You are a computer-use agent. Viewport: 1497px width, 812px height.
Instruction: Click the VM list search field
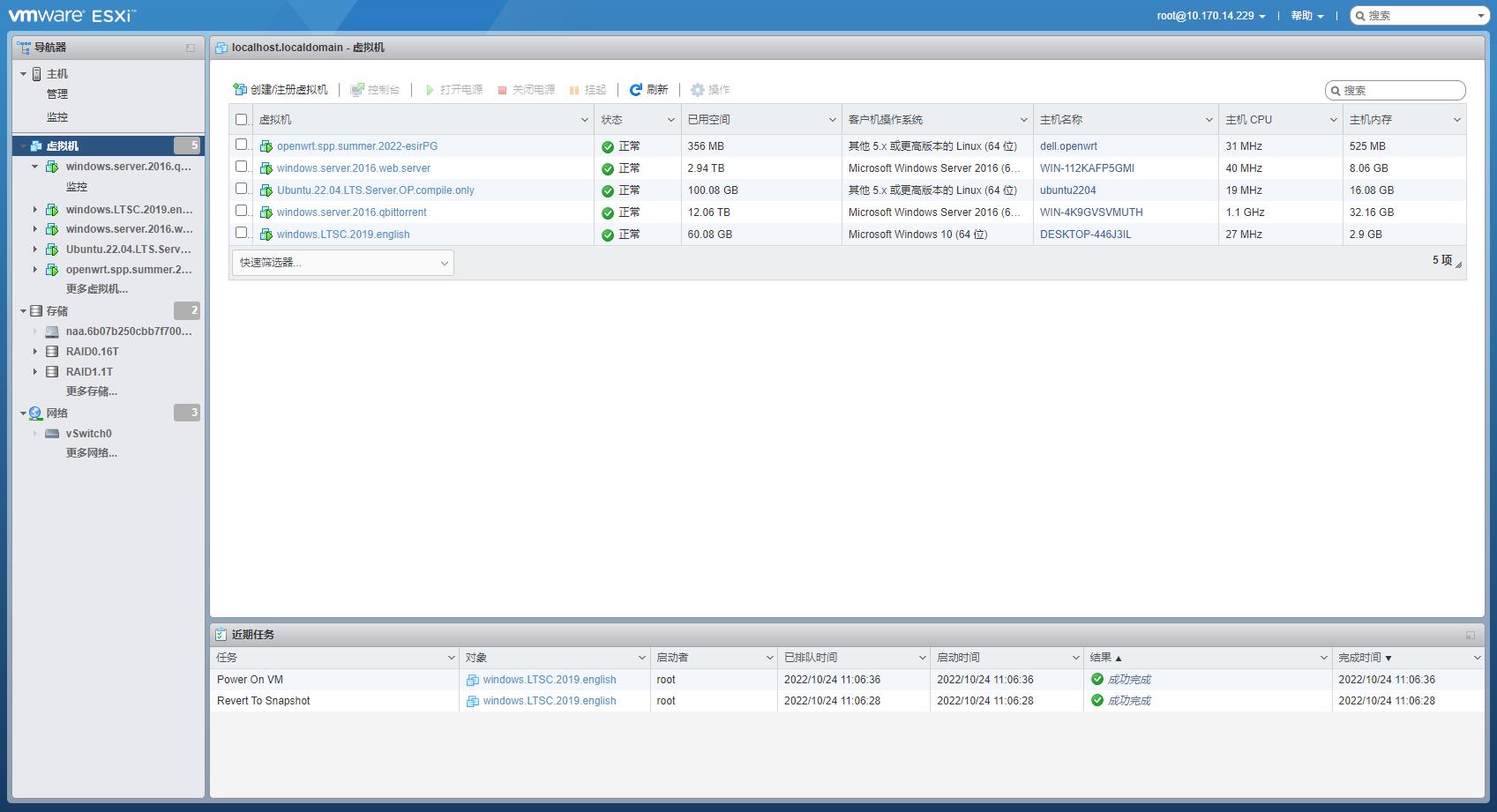point(1401,91)
